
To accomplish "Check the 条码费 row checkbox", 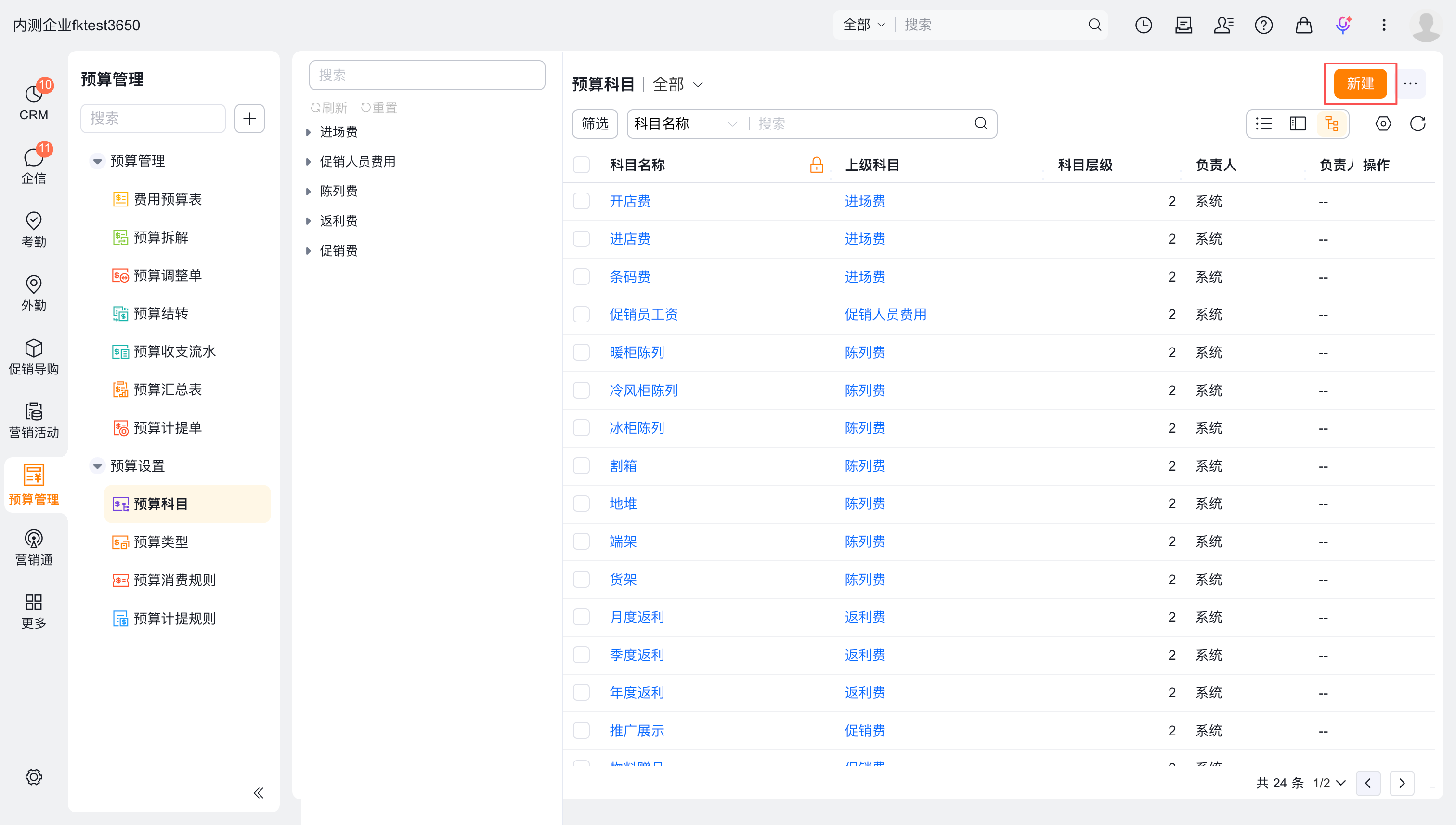I will coord(581,276).
